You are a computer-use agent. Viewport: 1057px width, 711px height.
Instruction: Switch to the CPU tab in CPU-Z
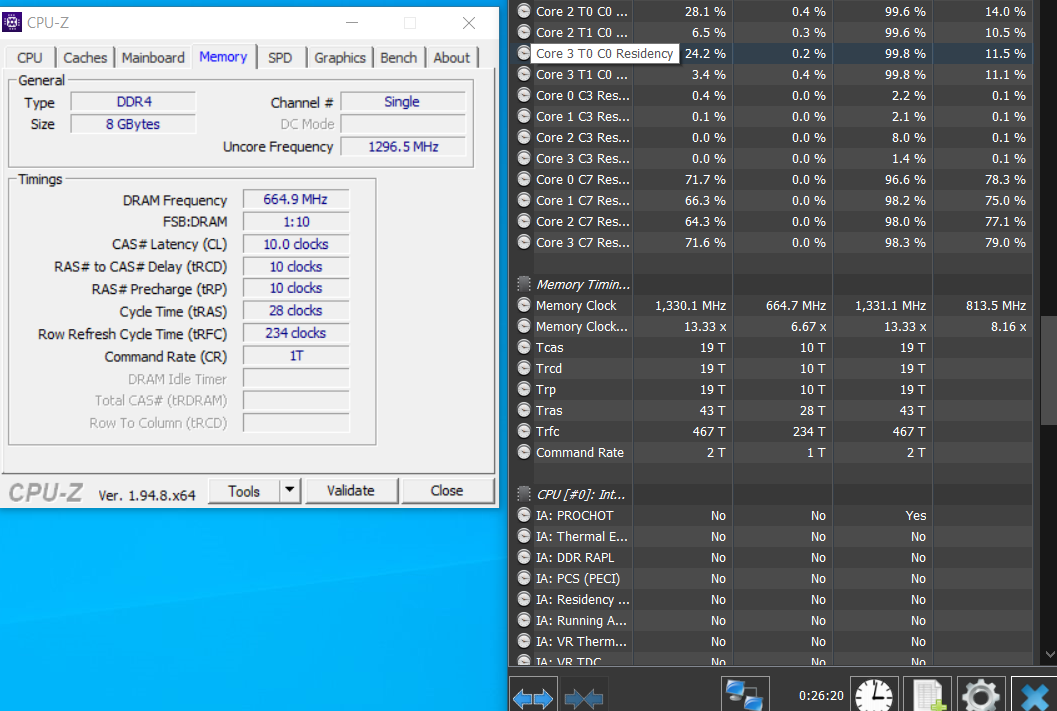pyautogui.click(x=30, y=58)
